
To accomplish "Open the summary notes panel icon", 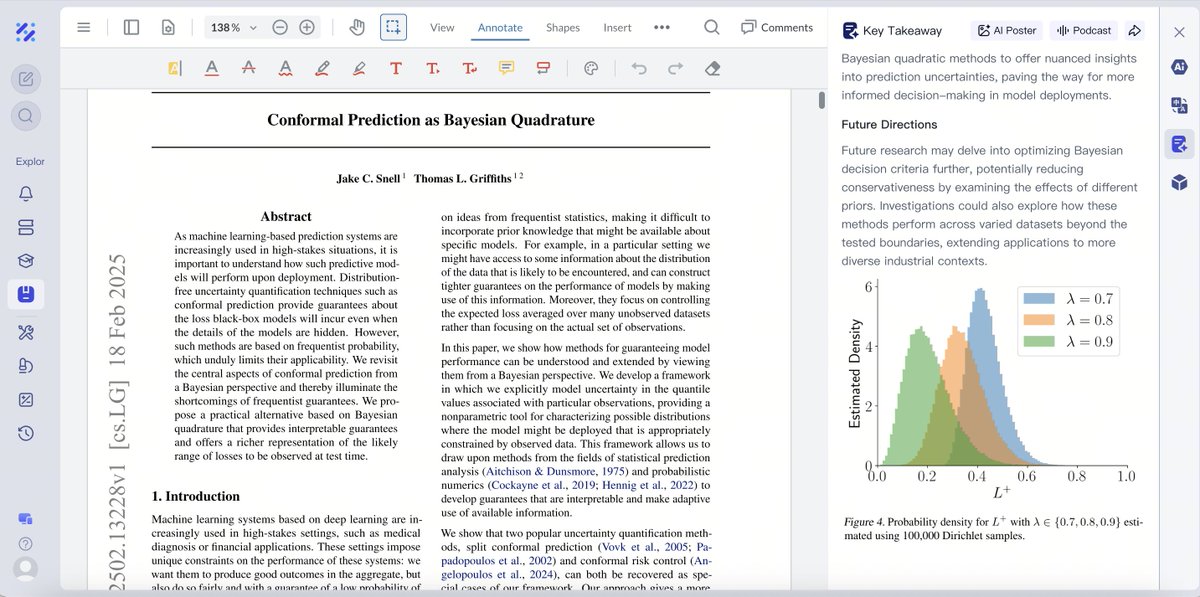I will point(1179,144).
